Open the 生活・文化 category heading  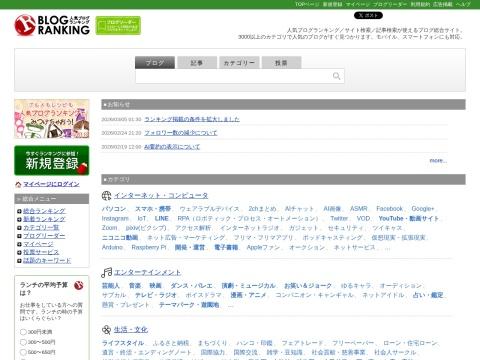point(131,330)
